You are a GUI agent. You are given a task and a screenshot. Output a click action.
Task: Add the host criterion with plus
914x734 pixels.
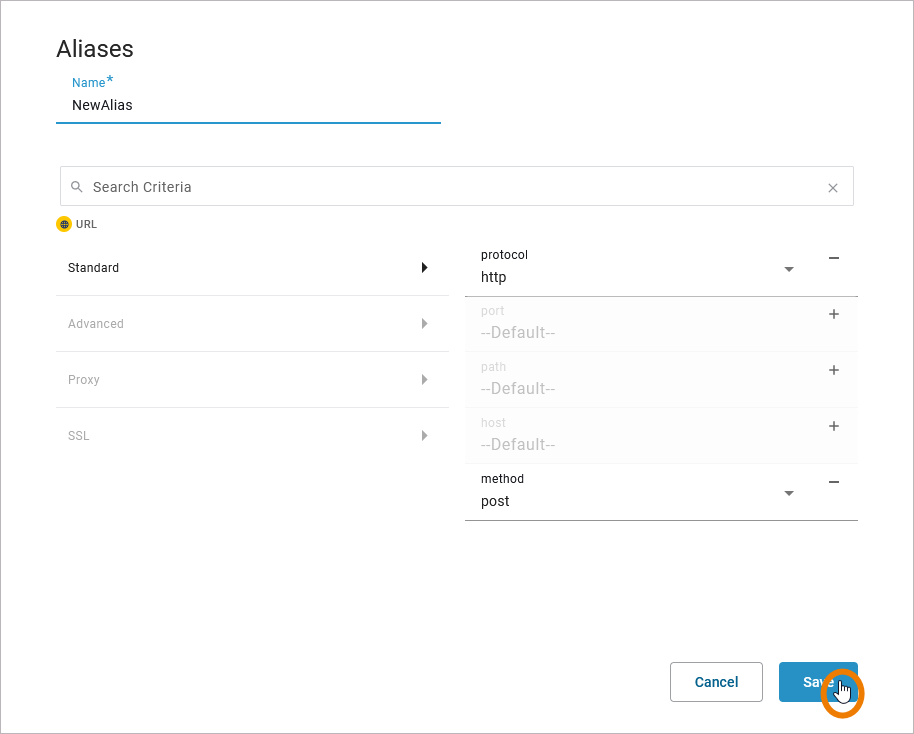(834, 426)
